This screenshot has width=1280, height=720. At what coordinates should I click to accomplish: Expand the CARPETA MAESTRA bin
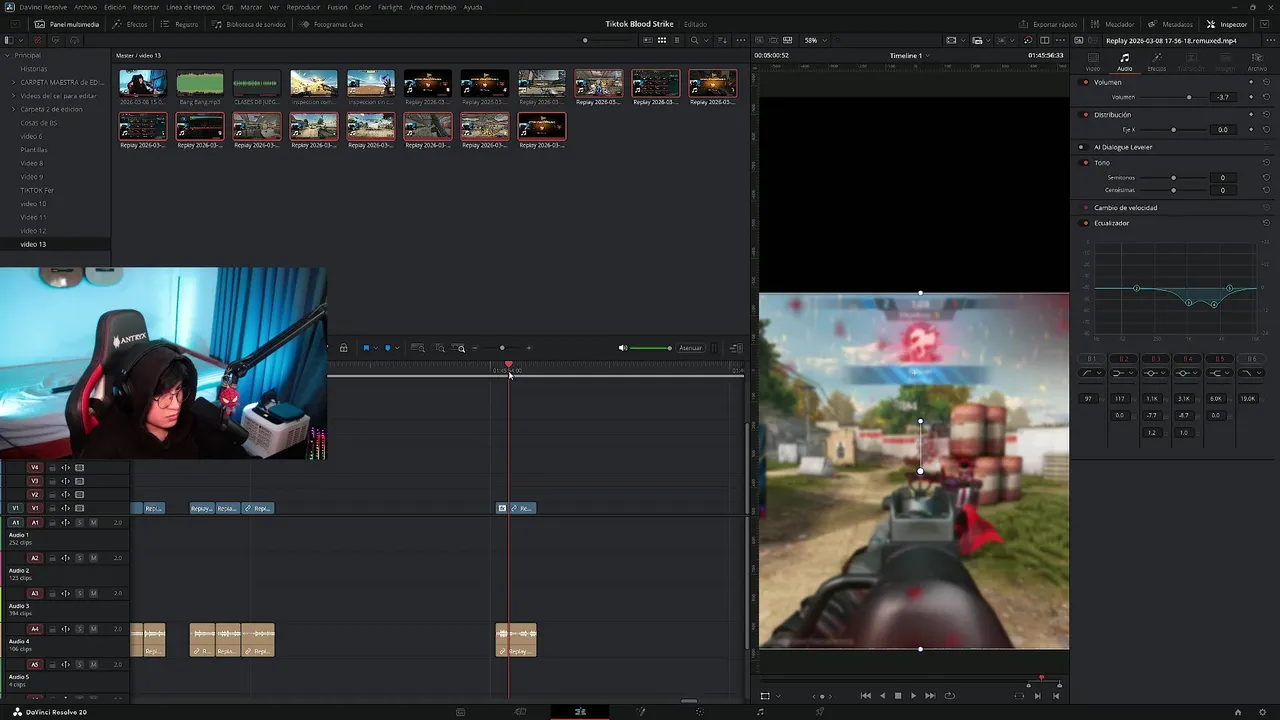click(13, 82)
